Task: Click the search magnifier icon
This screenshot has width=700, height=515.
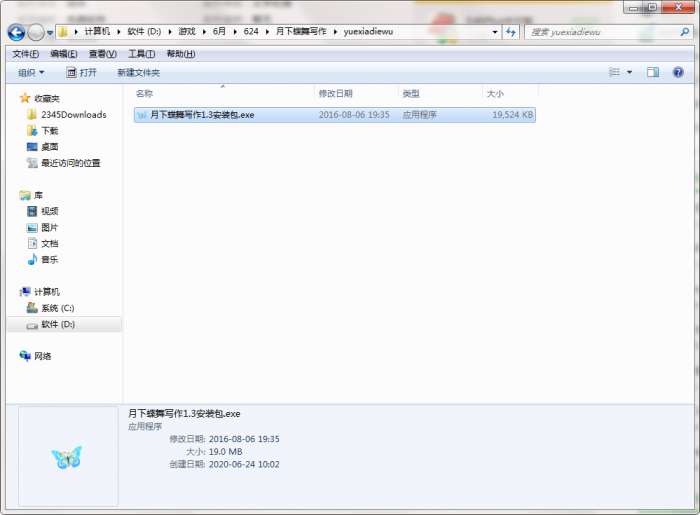Action: (684, 32)
